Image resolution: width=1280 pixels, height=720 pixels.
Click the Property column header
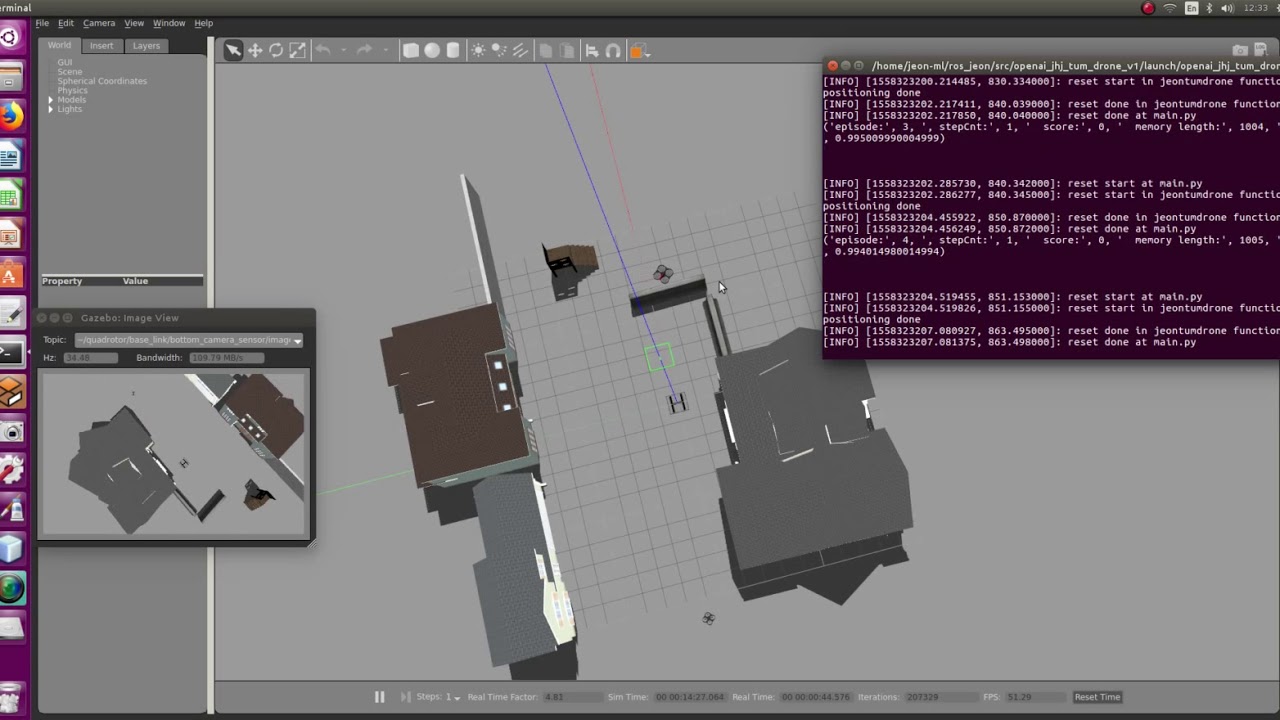(x=62, y=281)
